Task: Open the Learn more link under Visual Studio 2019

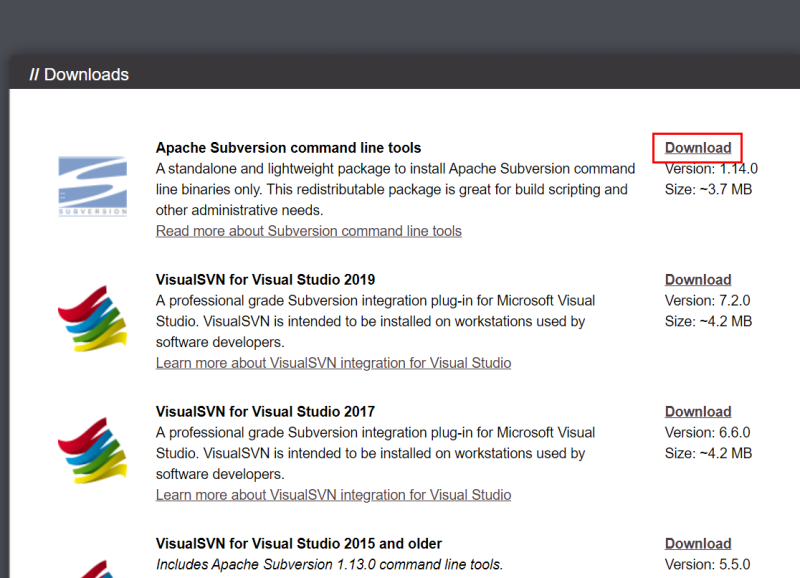Action: point(333,363)
